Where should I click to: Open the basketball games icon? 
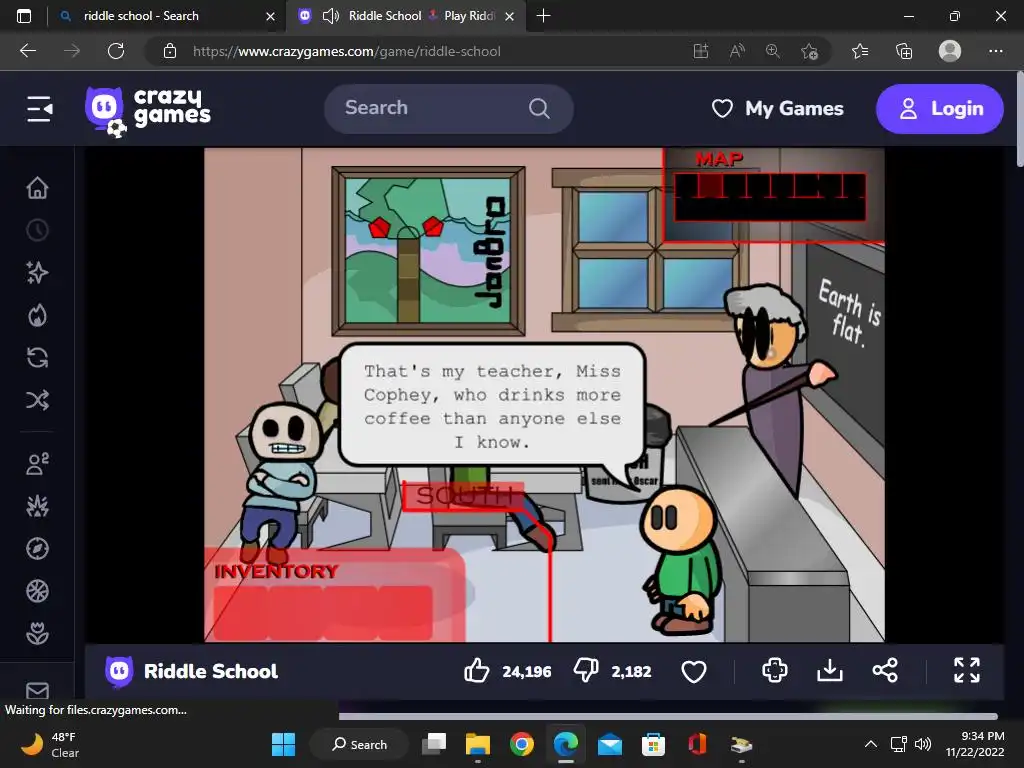tap(37, 591)
